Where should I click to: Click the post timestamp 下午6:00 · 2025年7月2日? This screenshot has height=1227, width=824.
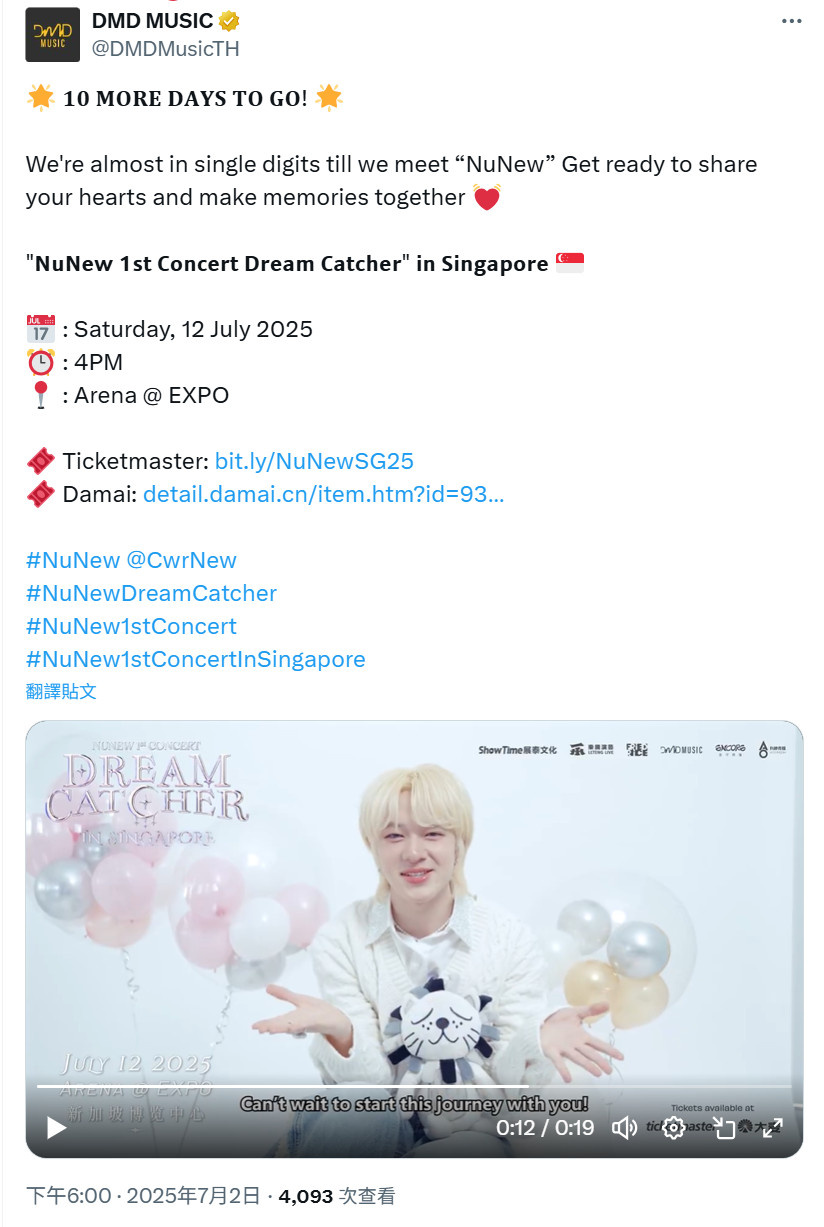pos(143,1196)
